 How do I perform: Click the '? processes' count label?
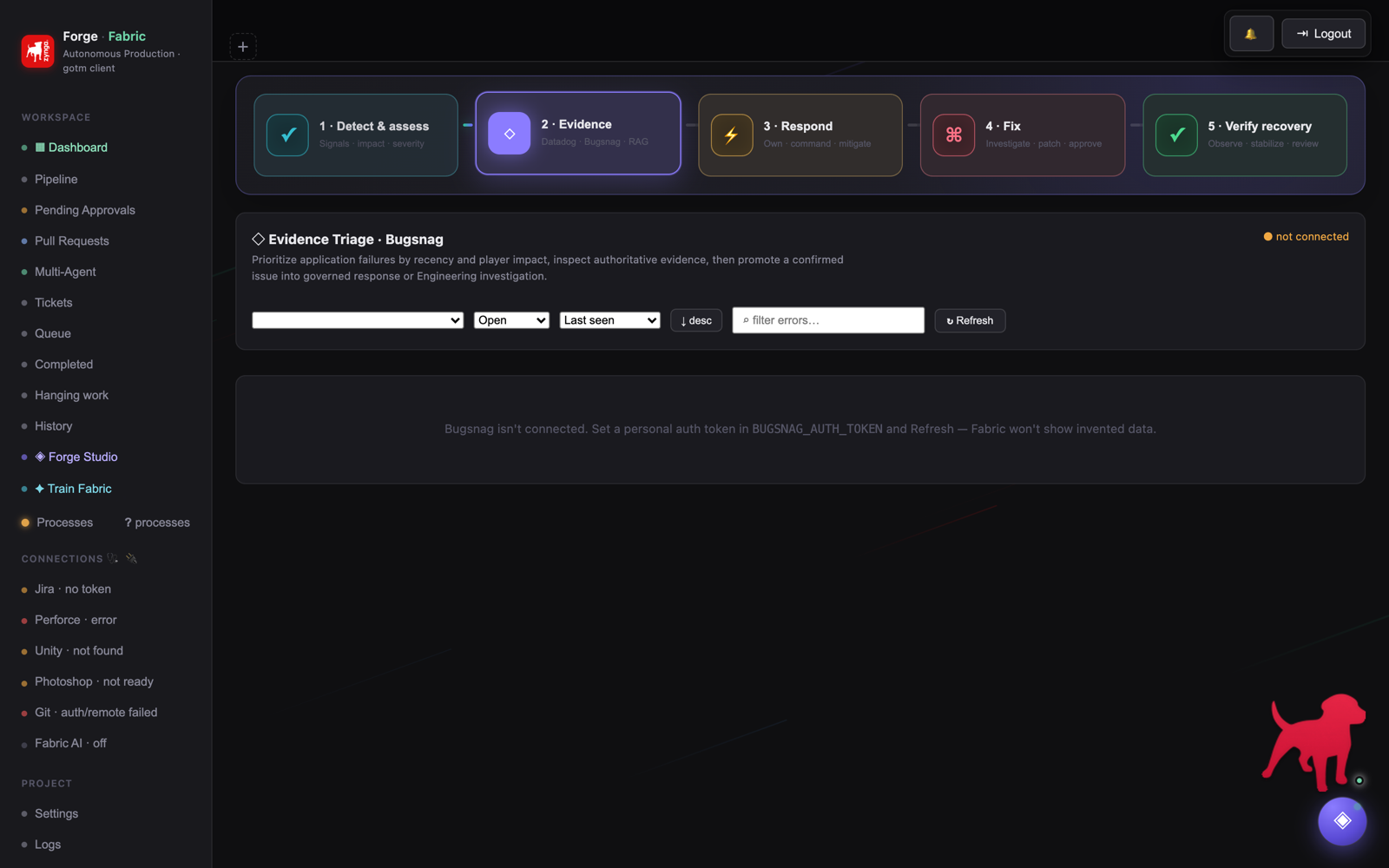(157, 523)
